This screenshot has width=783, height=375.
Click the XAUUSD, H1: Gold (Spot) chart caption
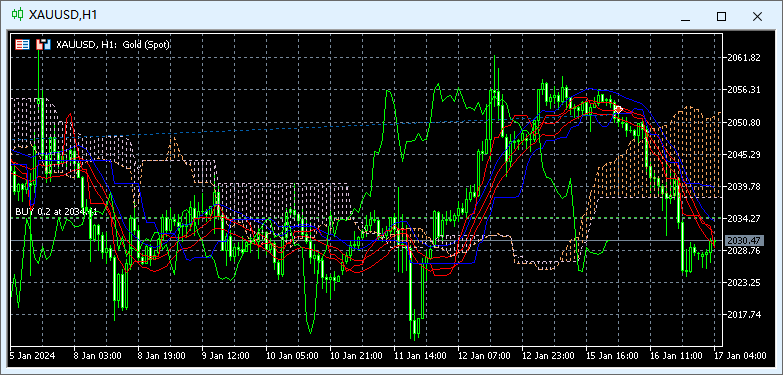tap(113, 44)
